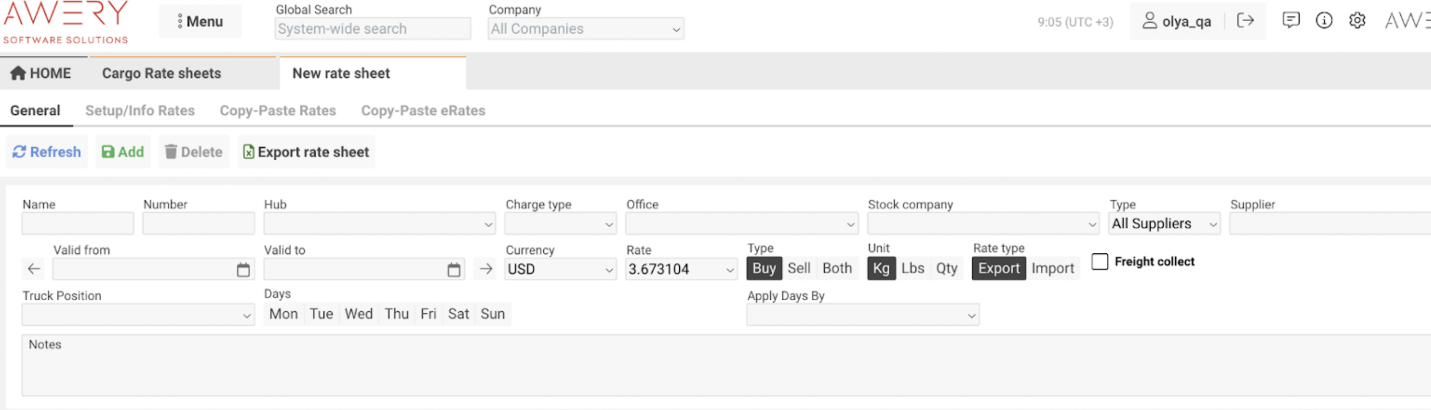This screenshot has height=410, width=1431.
Task: Enable the Freight collect checkbox
Action: 1100,262
